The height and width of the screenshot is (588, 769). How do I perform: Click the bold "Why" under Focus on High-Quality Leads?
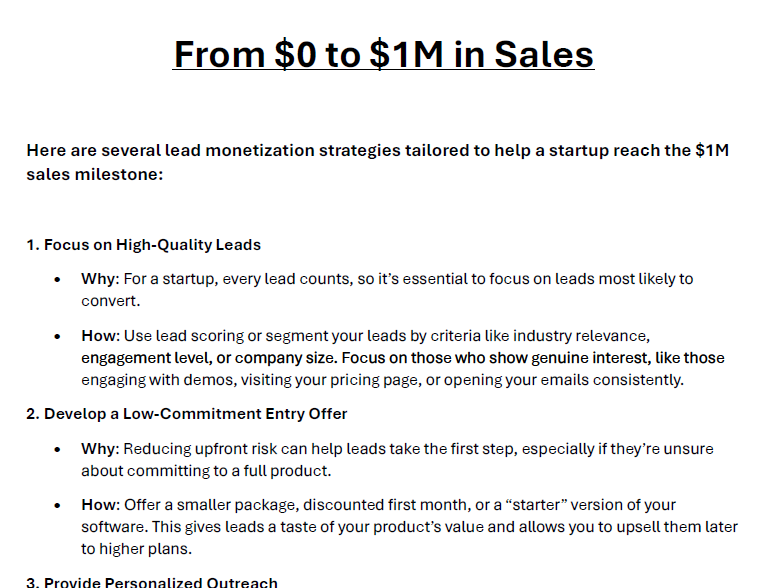pos(97,278)
